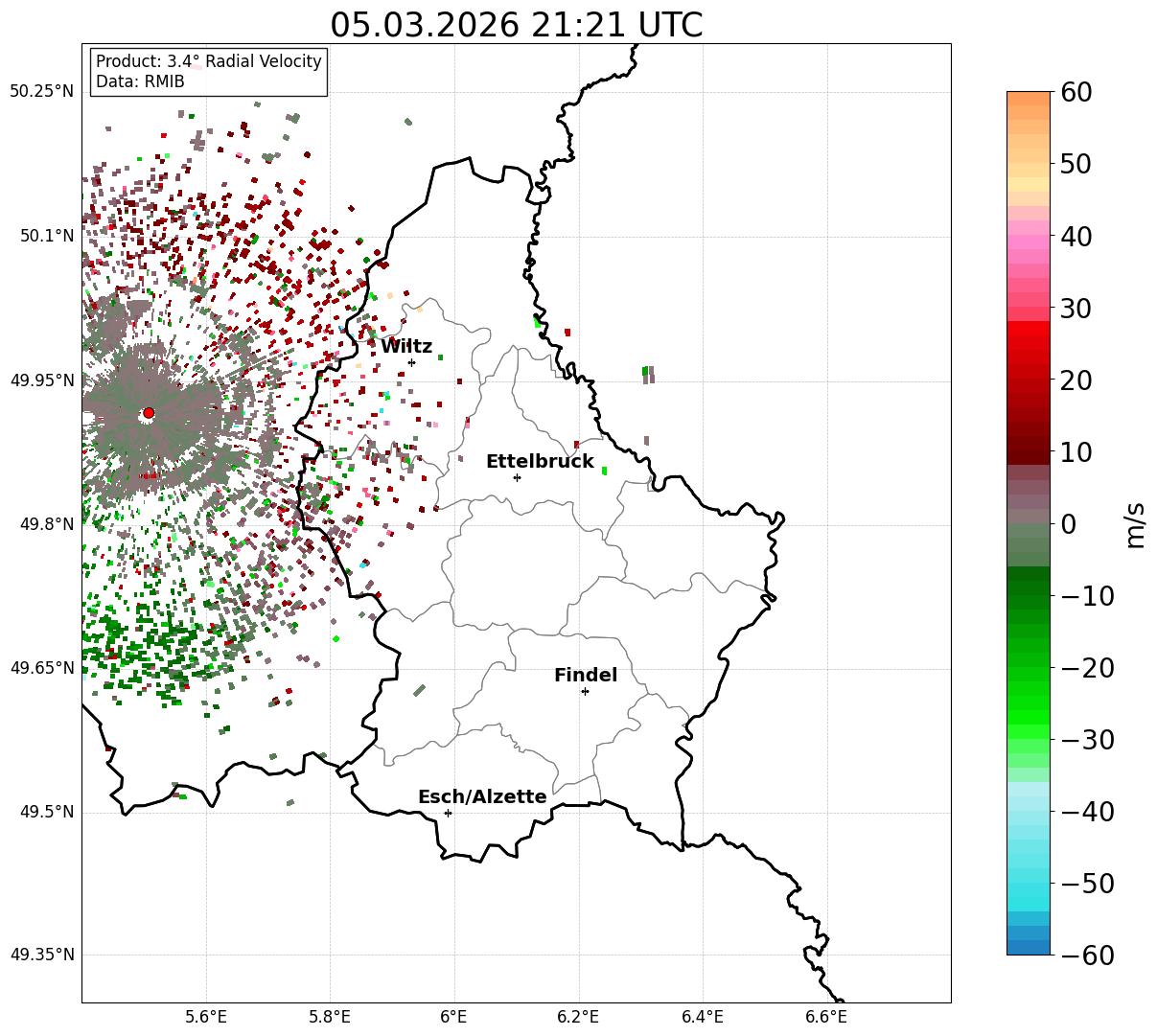Click the Findel city label

coord(586,676)
